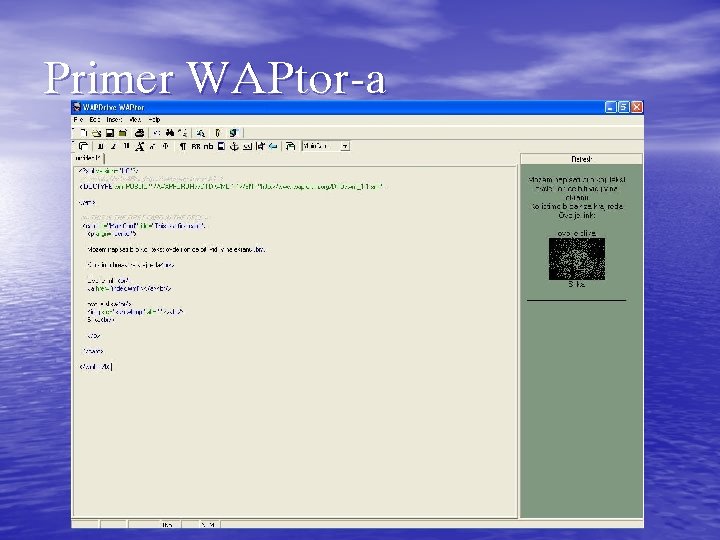Apply underline formatting
Image resolution: width=720 pixels, height=540 pixels.
tap(126, 146)
